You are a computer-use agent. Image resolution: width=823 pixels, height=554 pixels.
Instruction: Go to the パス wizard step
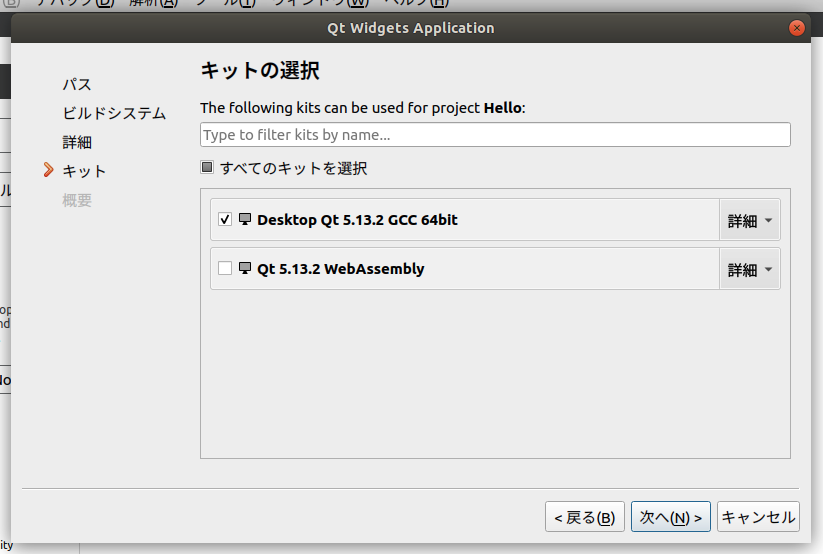tap(77, 84)
